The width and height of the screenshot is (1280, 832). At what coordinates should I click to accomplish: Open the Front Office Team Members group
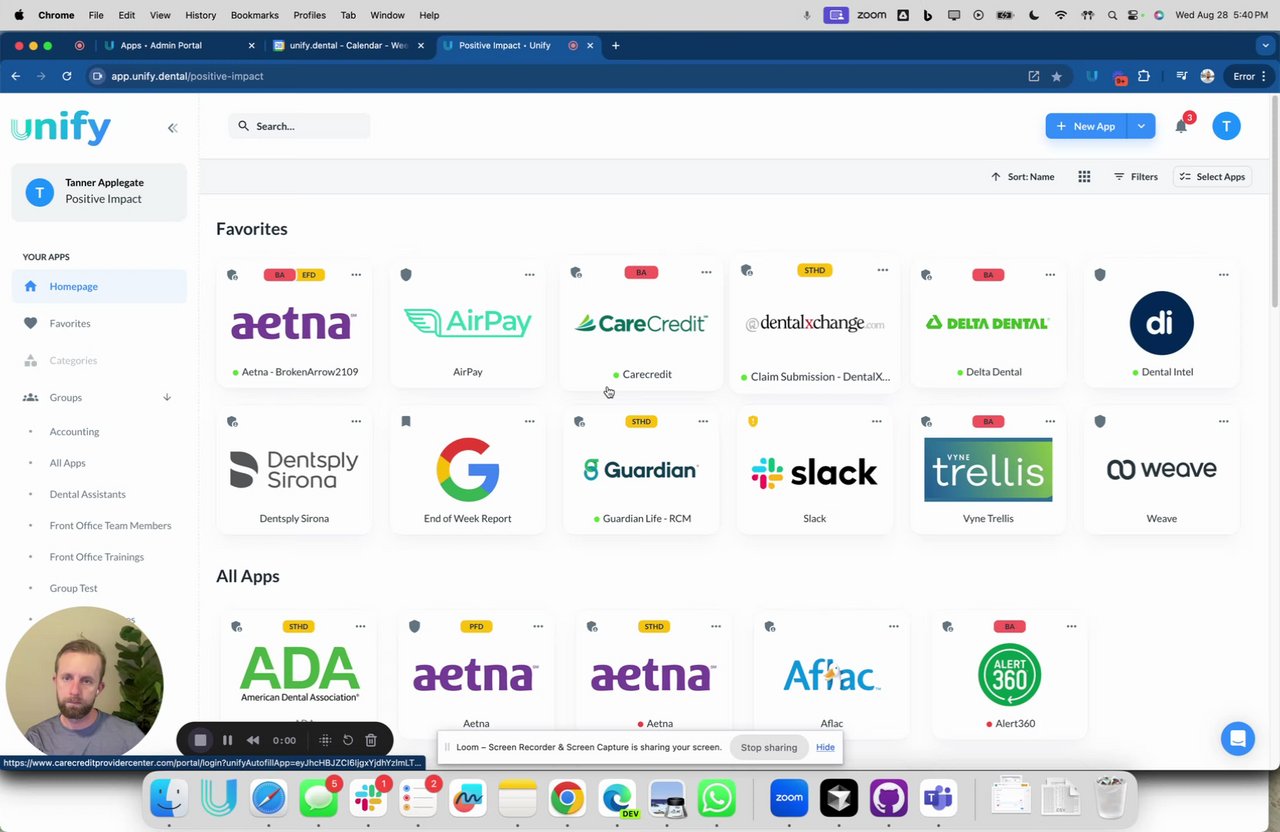coord(110,525)
